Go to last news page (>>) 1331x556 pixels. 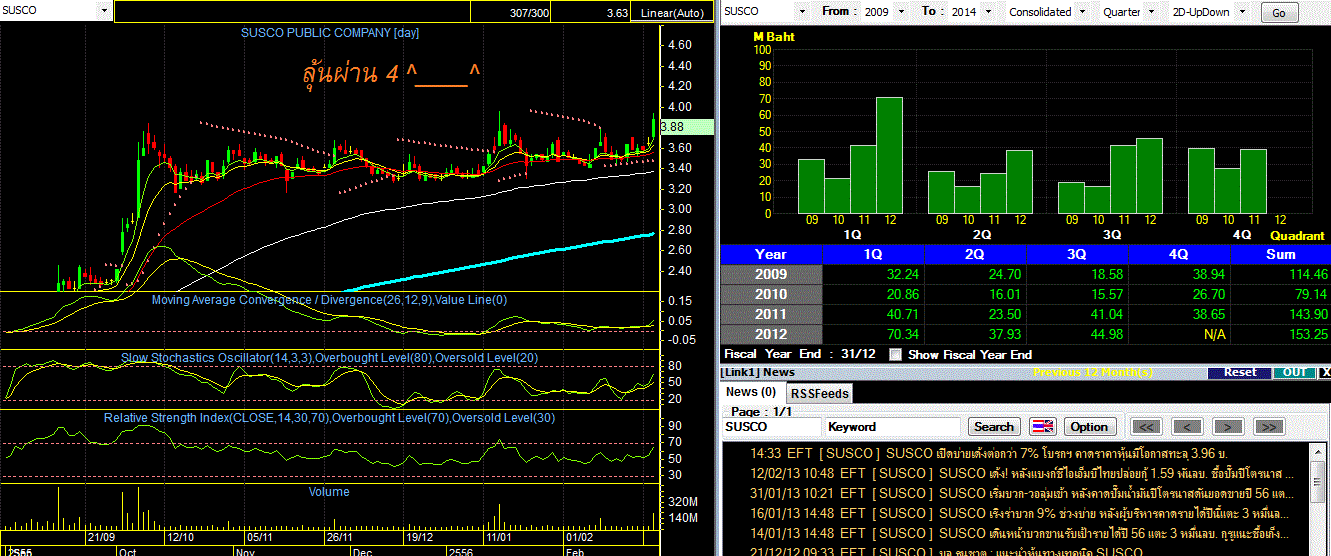pos(1267,426)
